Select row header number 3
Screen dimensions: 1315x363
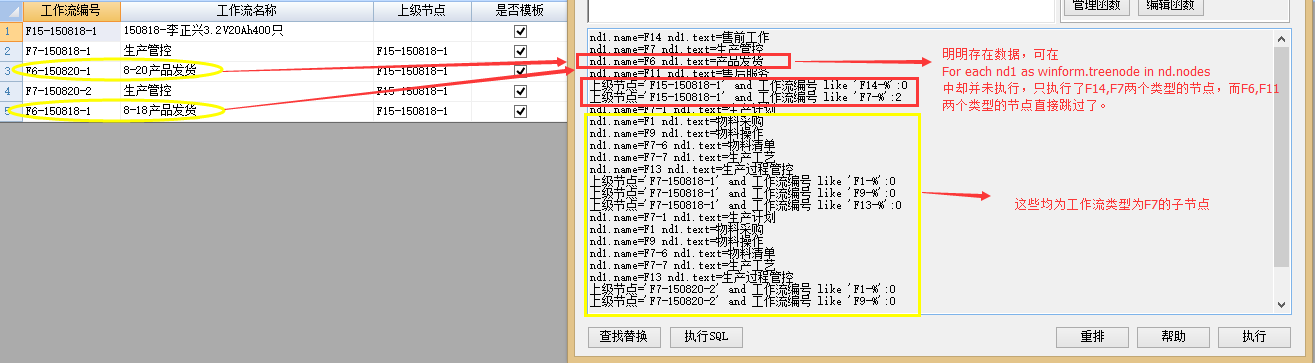[10, 71]
